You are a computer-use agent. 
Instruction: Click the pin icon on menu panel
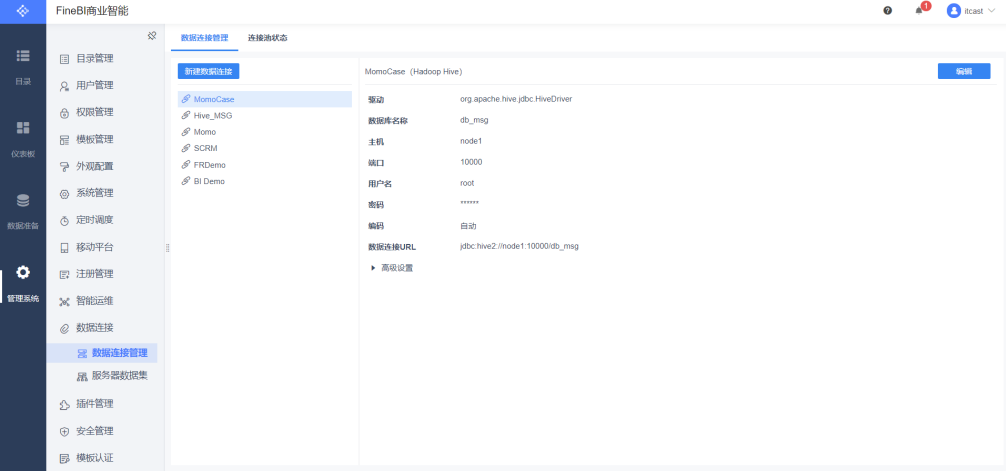coord(151,36)
